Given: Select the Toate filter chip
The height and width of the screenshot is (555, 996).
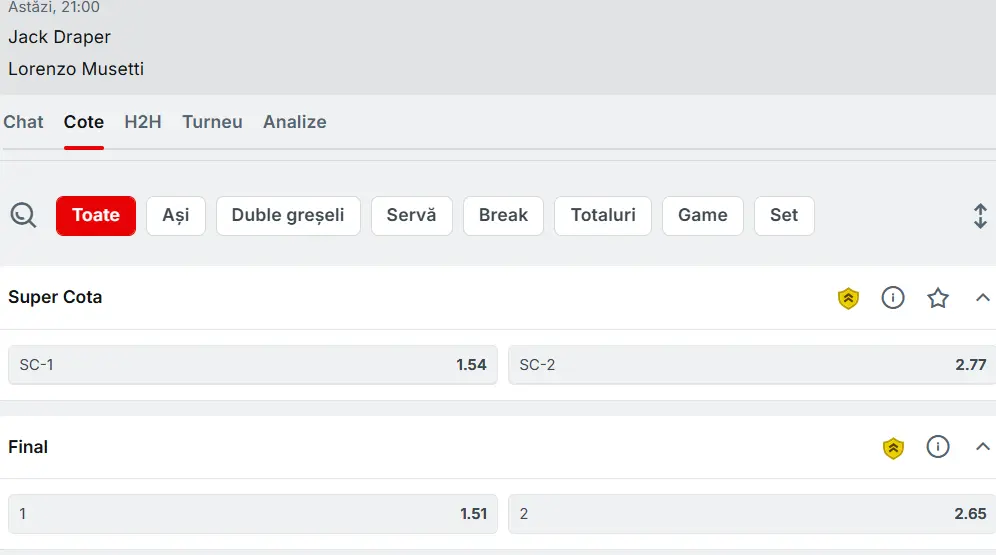Looking at the screenshot, I should tap(96, 216).
